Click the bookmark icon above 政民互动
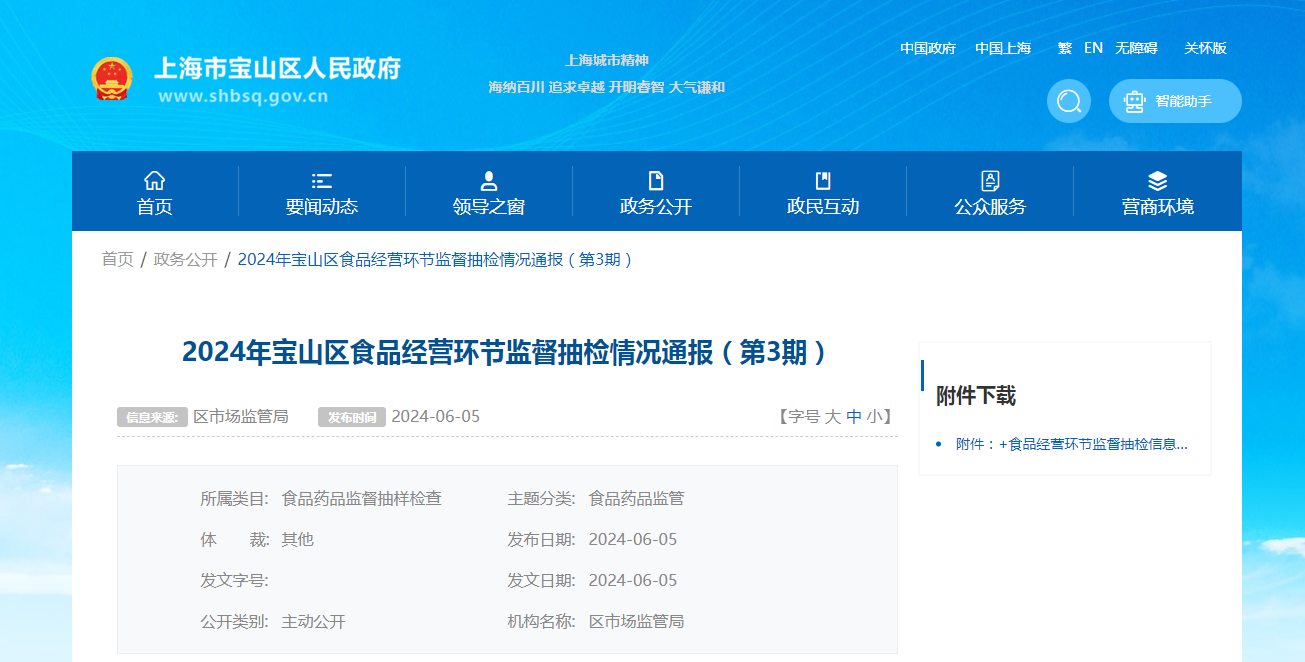Viewport: 1305px width, 662px height. [x=823, y=180]
